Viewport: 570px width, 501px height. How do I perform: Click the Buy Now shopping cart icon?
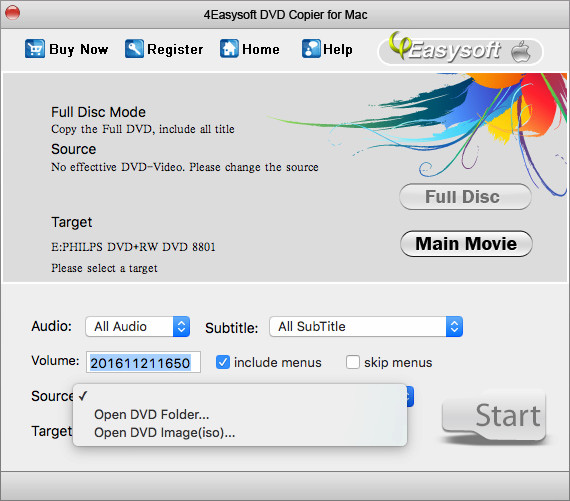pos(35,49)
